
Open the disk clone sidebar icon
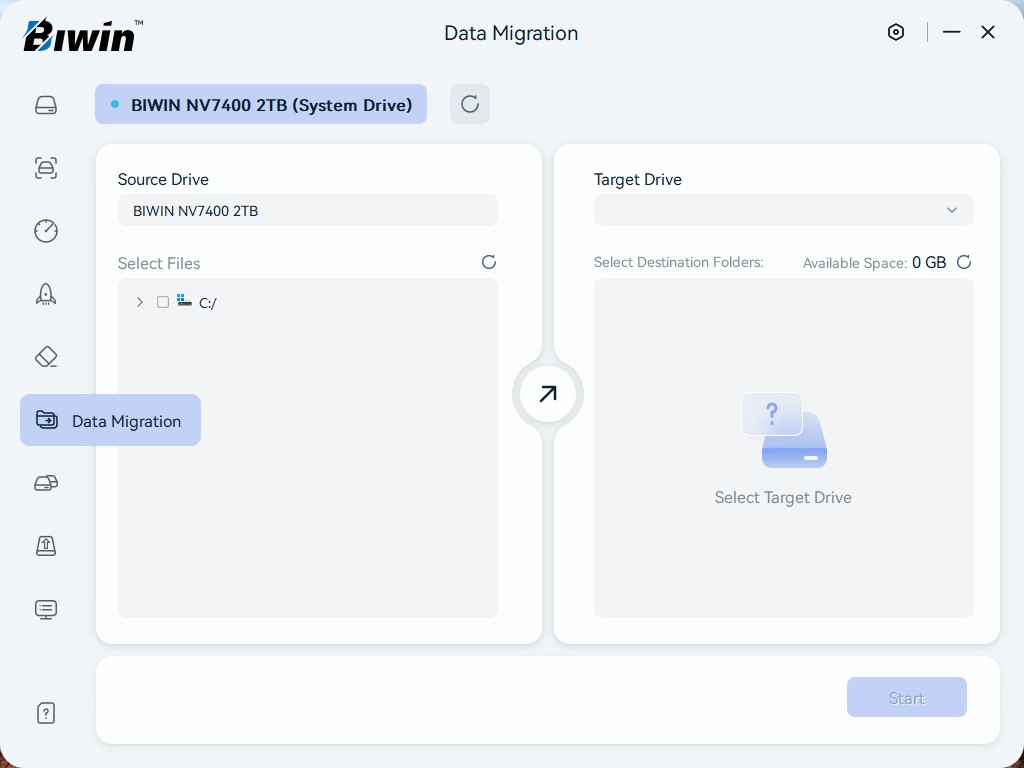(46, 483)
